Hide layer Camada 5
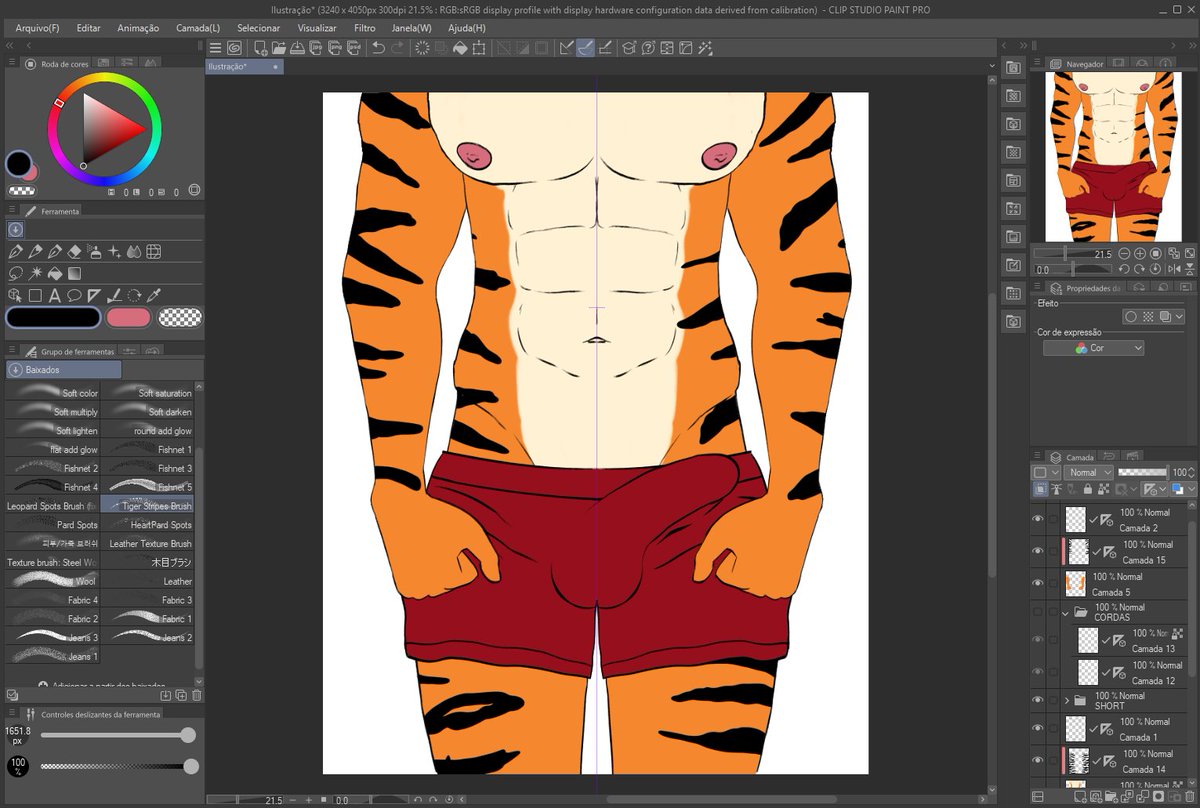Image resolution: width=1200 pixels, height=808 pixels. coord(1037,583)
